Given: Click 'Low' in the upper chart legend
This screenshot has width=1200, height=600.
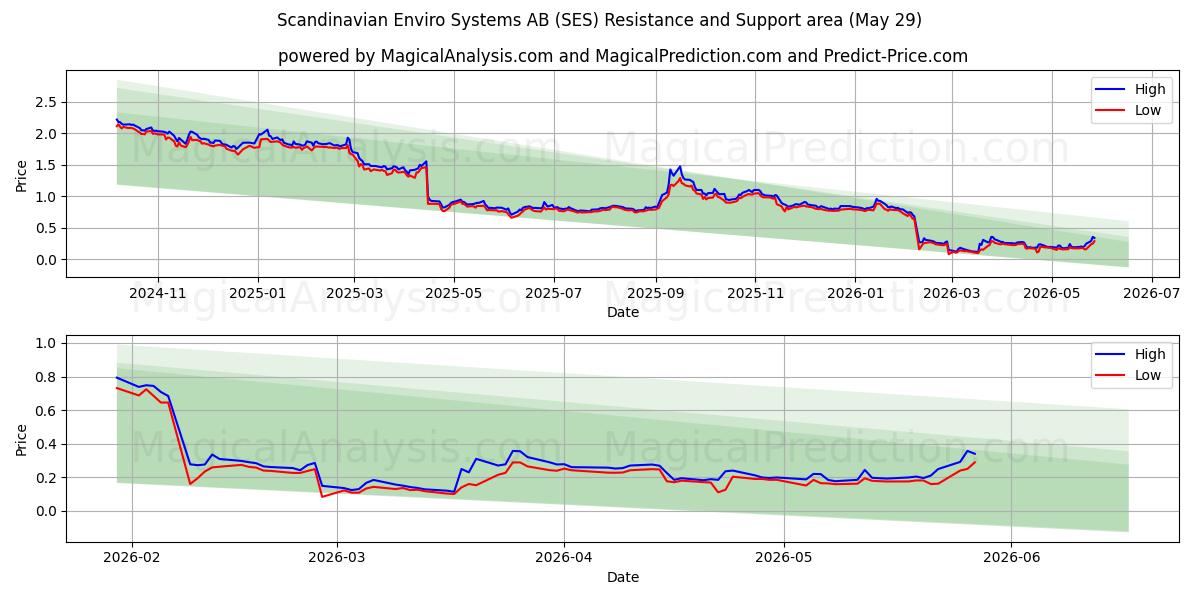Looking at the screenshot, I should 1148,111.
